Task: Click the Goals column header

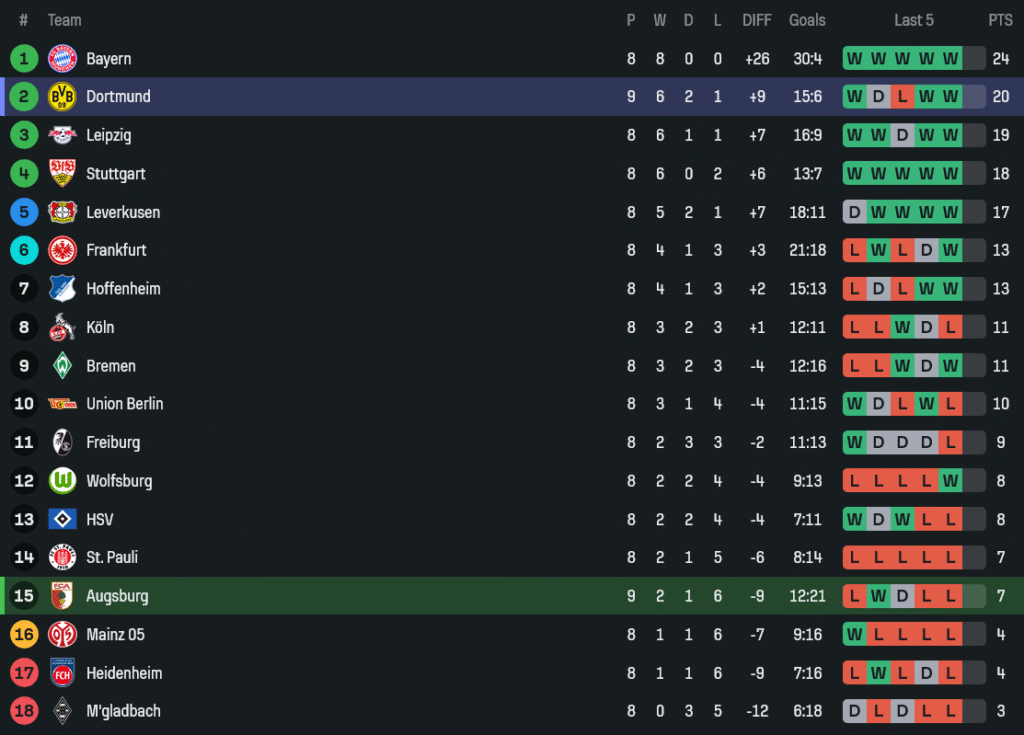Action: 807,20
